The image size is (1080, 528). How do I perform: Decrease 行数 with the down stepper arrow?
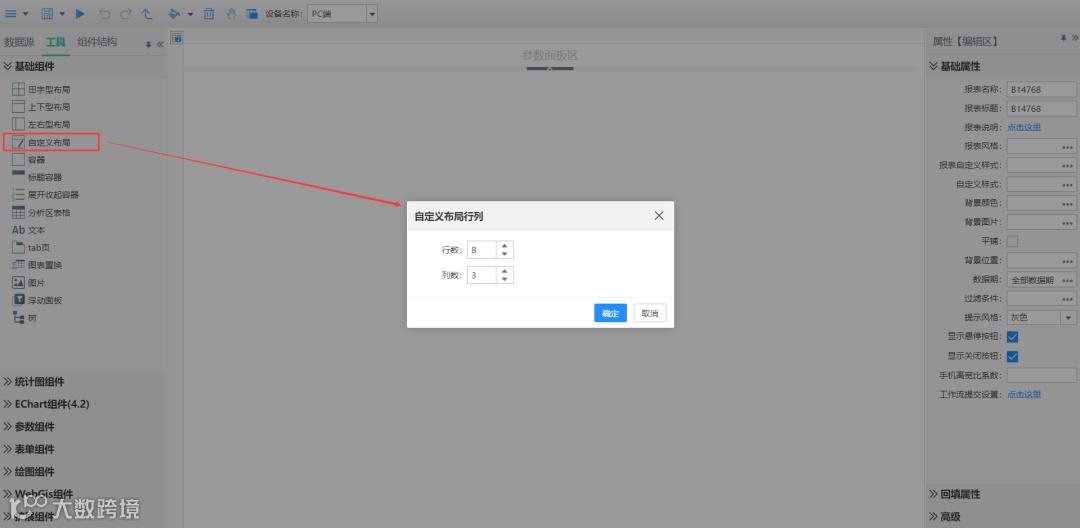(x=505, y=254)
